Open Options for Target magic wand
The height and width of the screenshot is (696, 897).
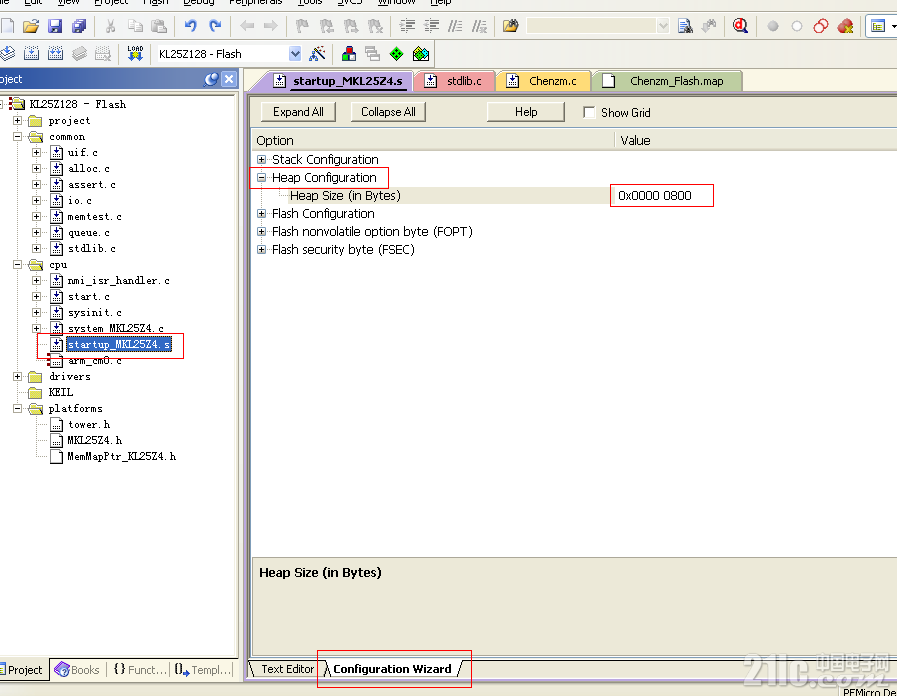tap(317, 54)
